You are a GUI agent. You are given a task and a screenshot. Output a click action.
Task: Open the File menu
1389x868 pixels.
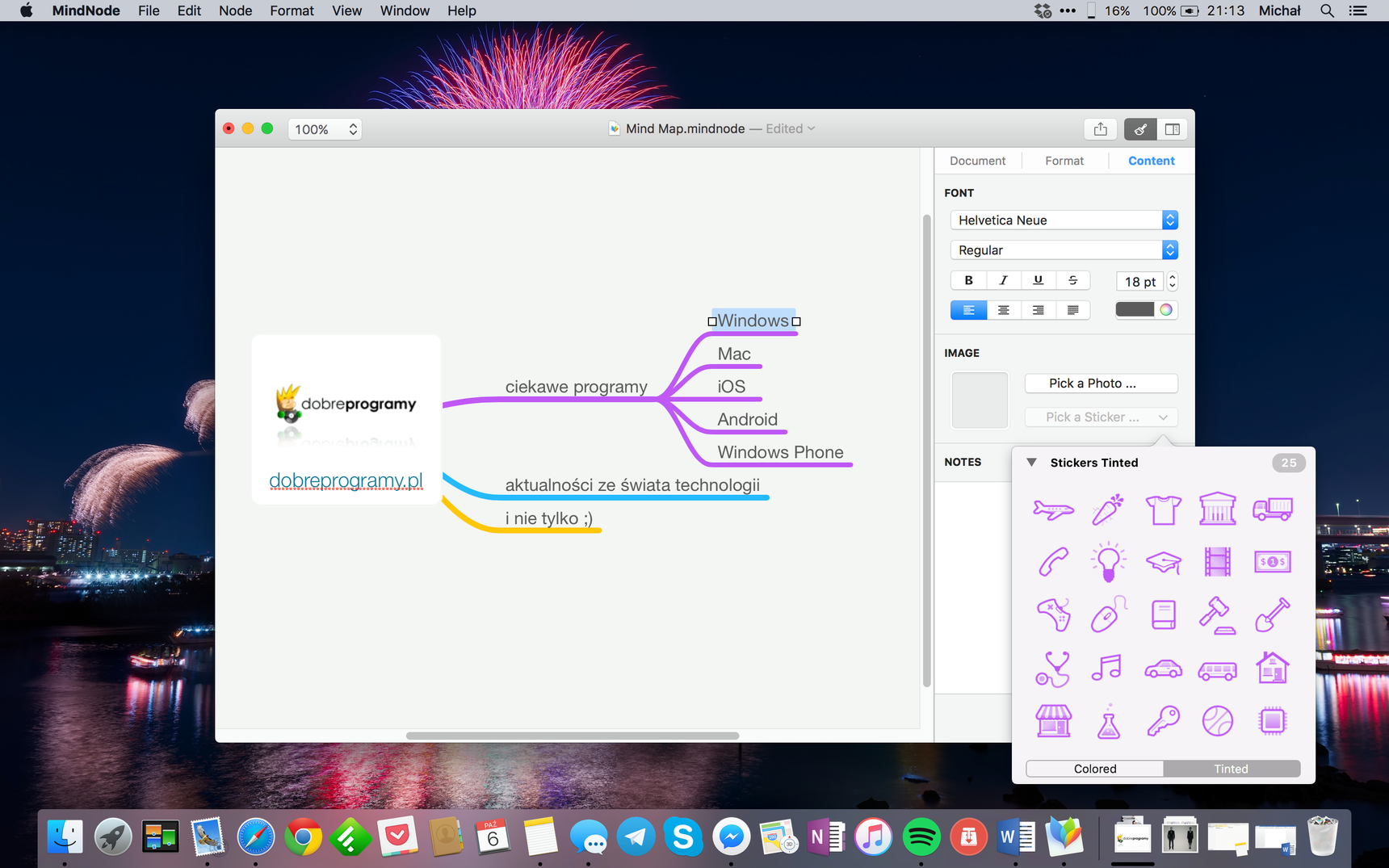click(149, 10)
